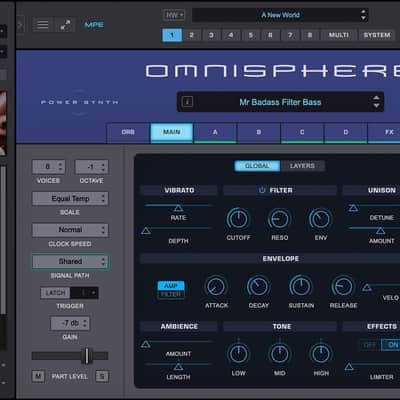The width and height of the screenshot is (400, 400).
Task: Toggle the LATCH button
Action: pos(55,293)
